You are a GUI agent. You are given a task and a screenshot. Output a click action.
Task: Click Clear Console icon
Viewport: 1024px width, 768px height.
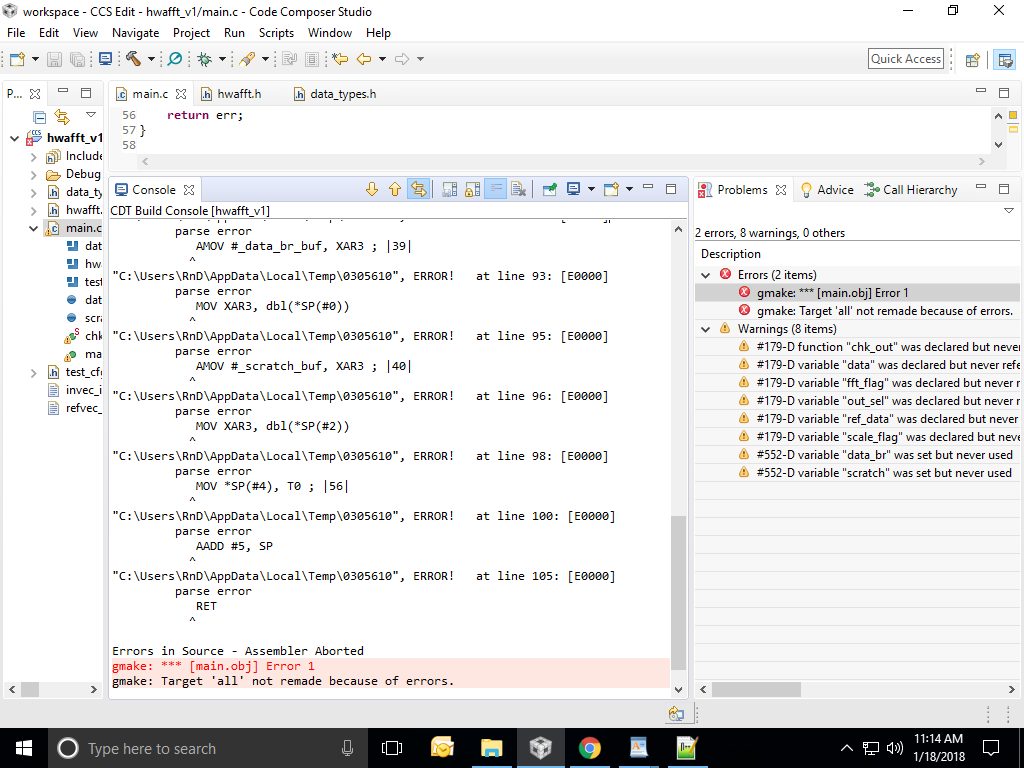(x=518, y=189)
